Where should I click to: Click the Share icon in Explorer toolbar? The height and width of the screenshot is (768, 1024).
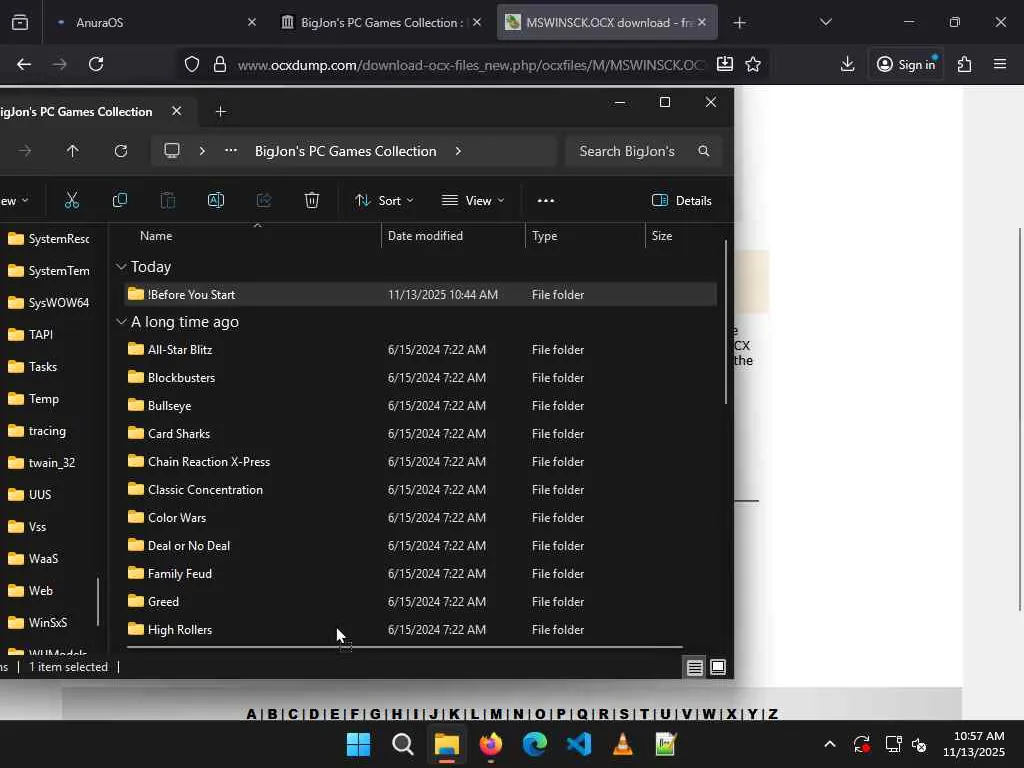click(x=264, y=200)
